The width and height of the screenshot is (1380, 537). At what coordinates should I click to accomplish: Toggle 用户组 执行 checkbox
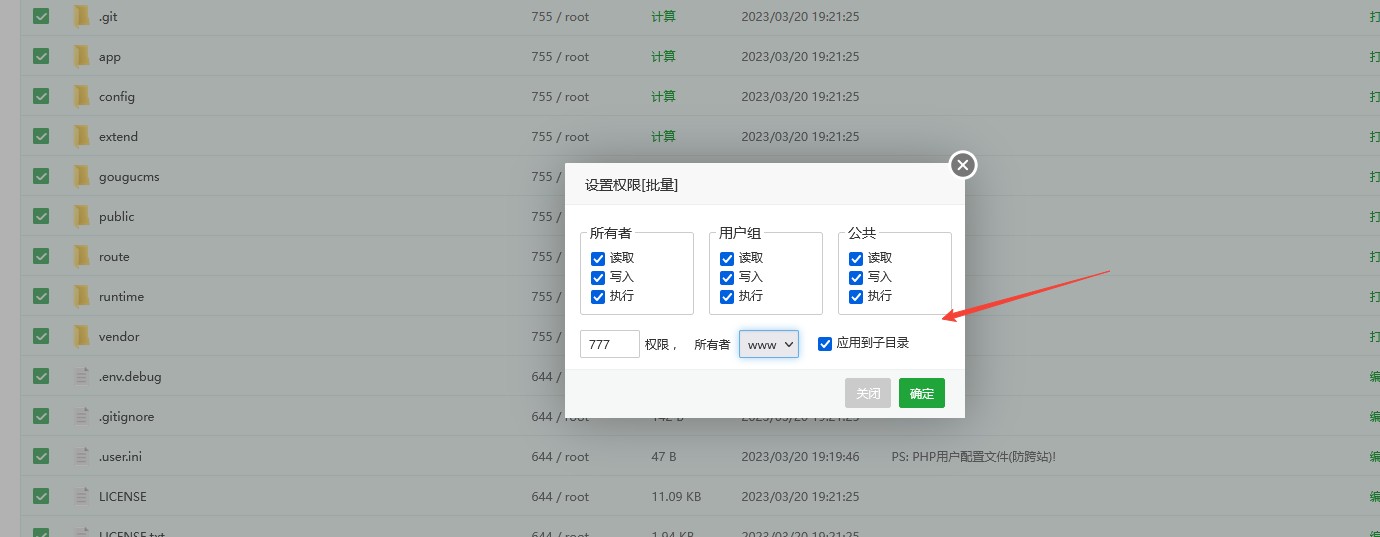click(727, 296)
